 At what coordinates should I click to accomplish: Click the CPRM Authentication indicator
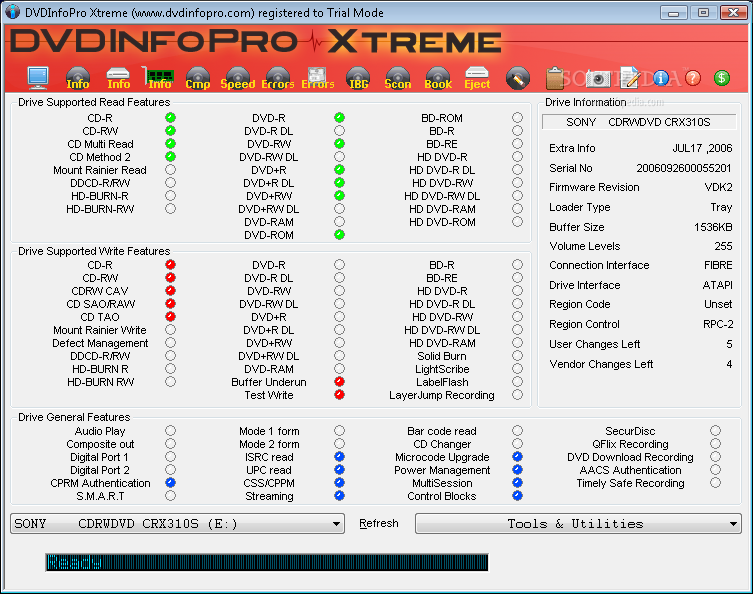click(170, 483)
